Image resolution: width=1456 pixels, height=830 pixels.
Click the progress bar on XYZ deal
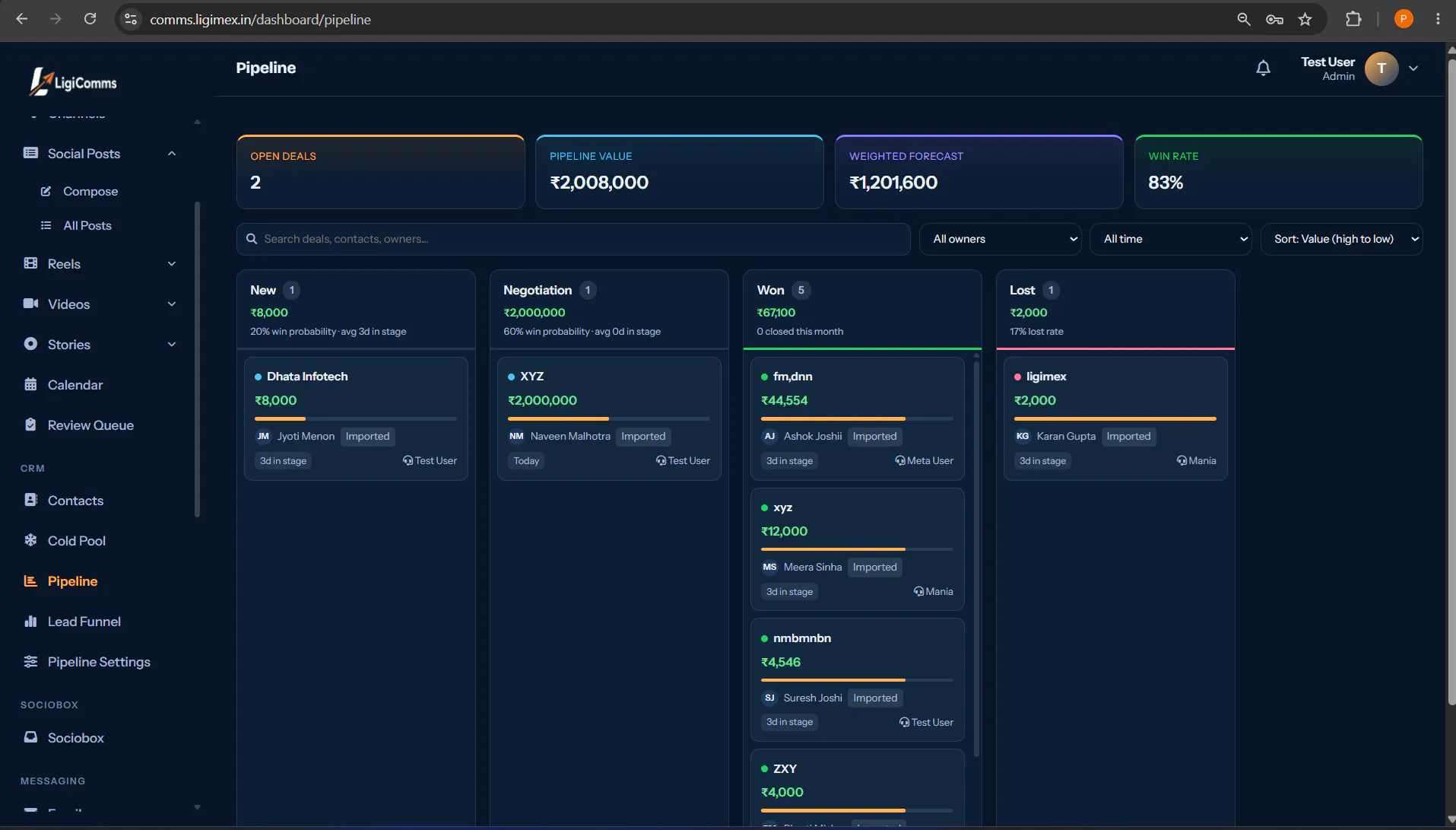click(x=608, y=418)
